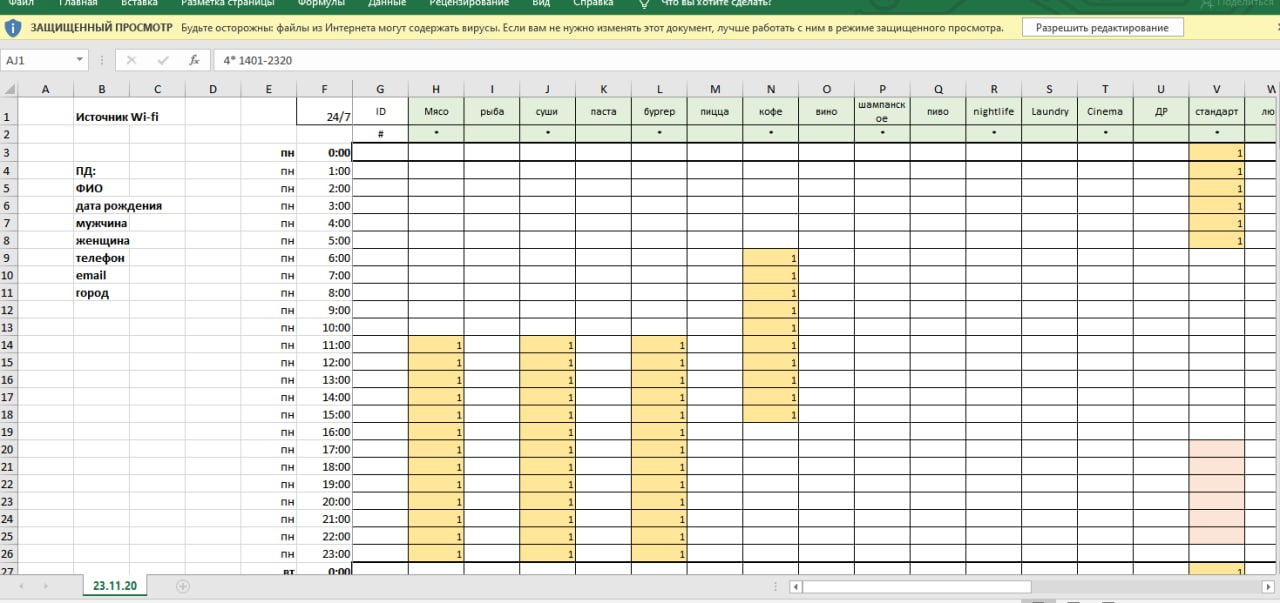Click the nightlife header cell

(x=993, y=111)
